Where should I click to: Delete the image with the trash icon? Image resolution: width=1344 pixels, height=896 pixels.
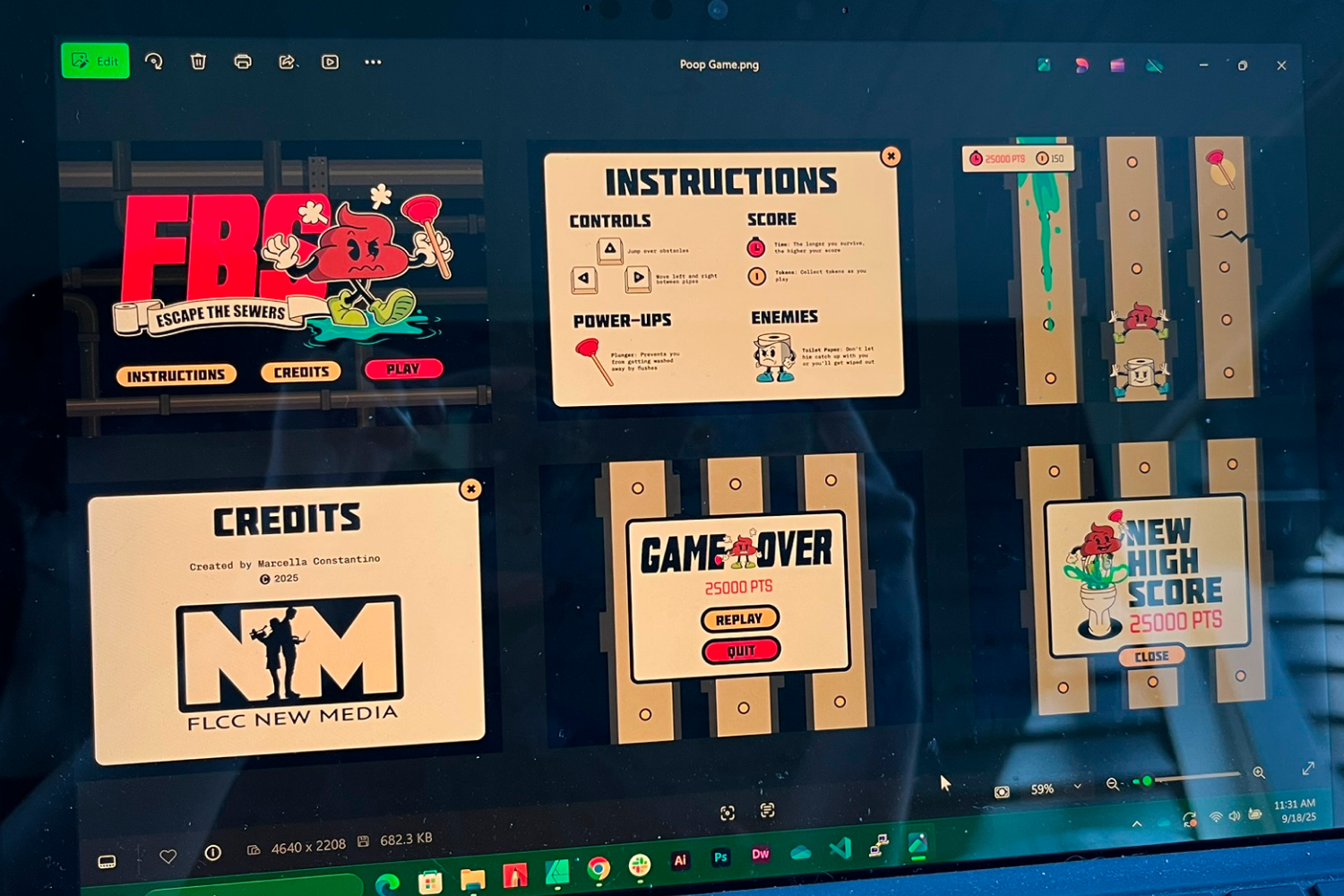pos(198,62)
